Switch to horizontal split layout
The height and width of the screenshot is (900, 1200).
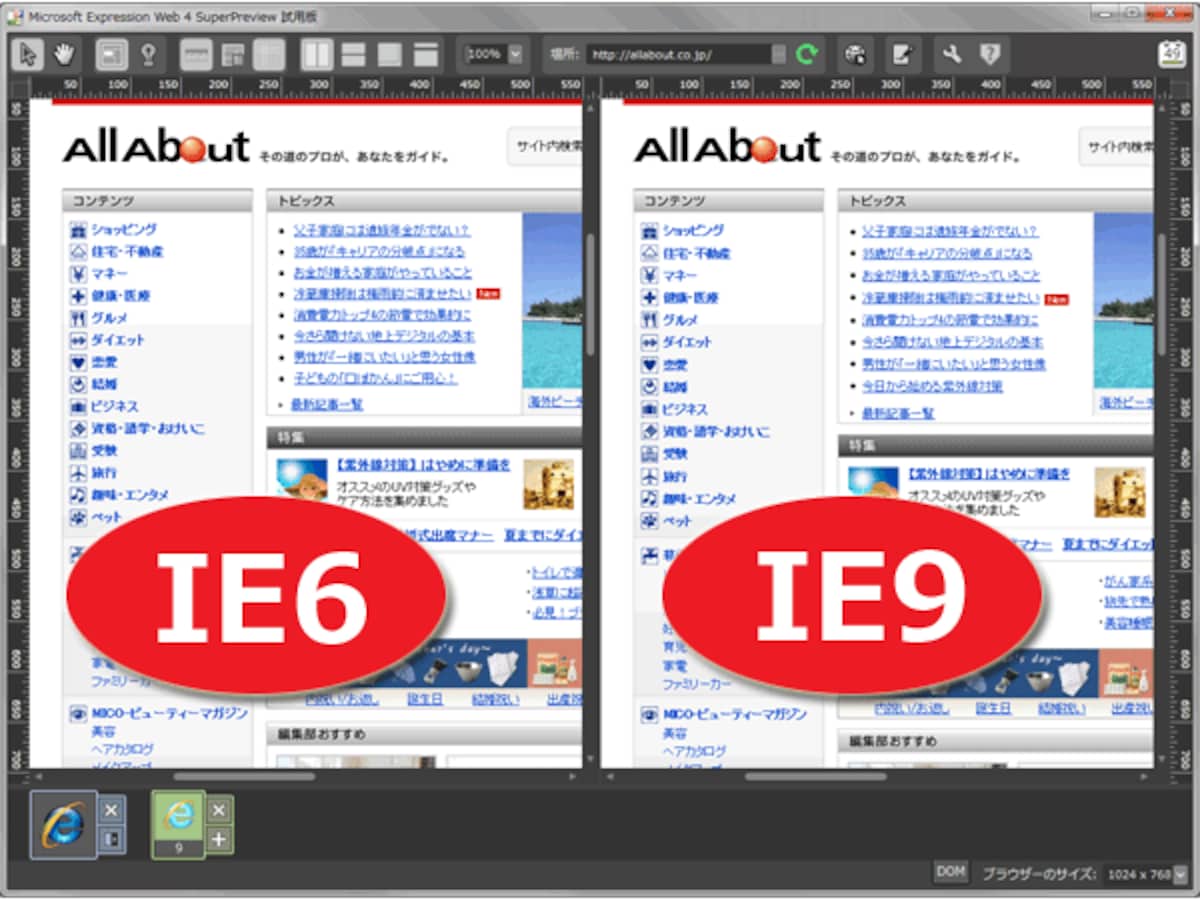coord(353,54)
